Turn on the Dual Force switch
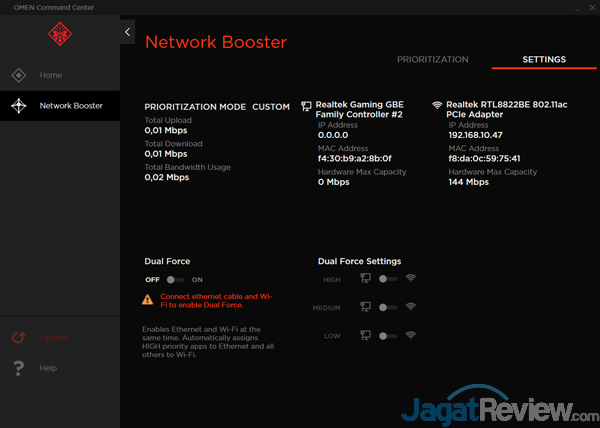The width and height of the screenshot is (600, 428). pyautogui.click(x=176, y=280)
